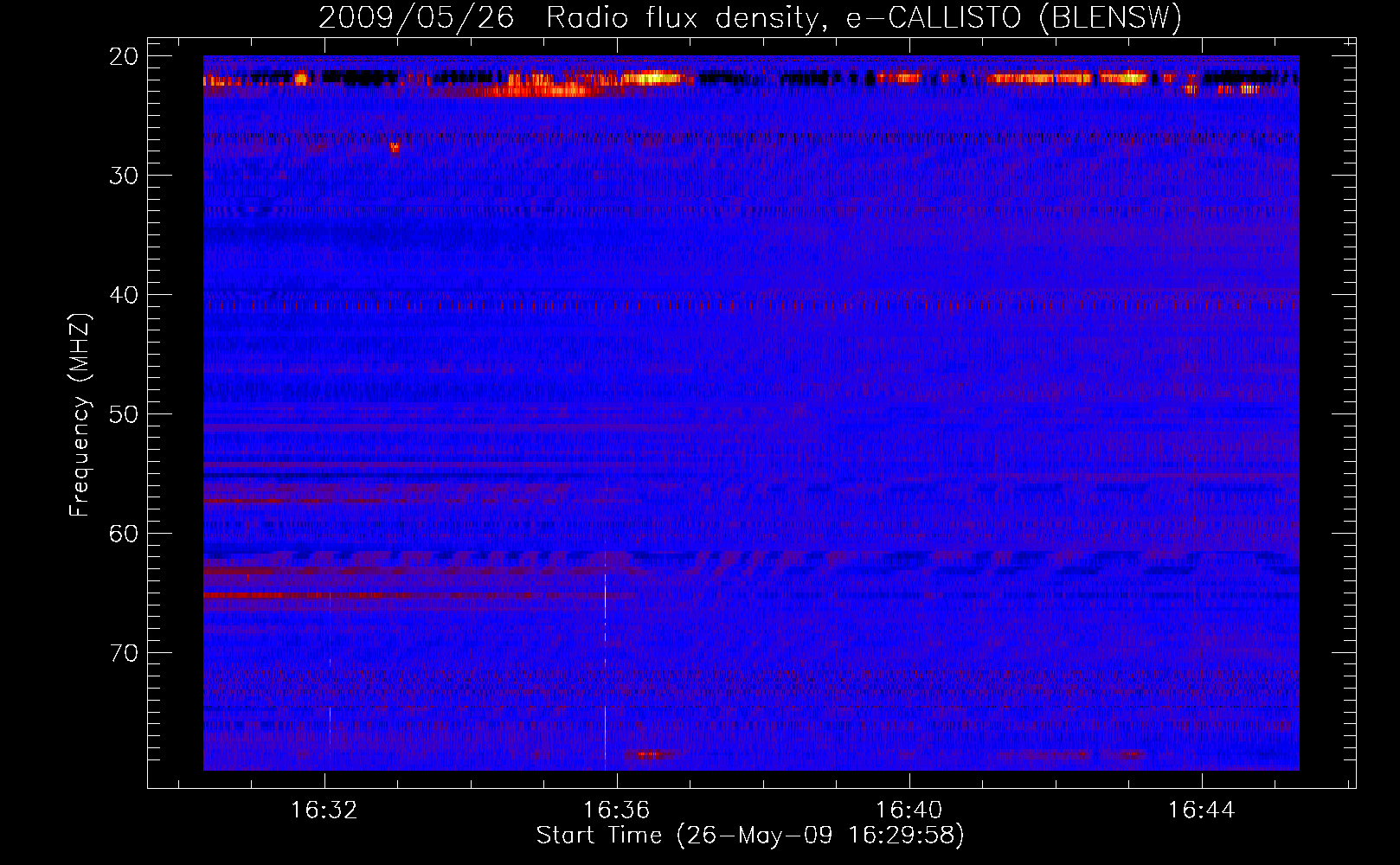Click the plot title 'Radio flux density, e-CALLISTO (BLENSW)'

coord(864,18)
